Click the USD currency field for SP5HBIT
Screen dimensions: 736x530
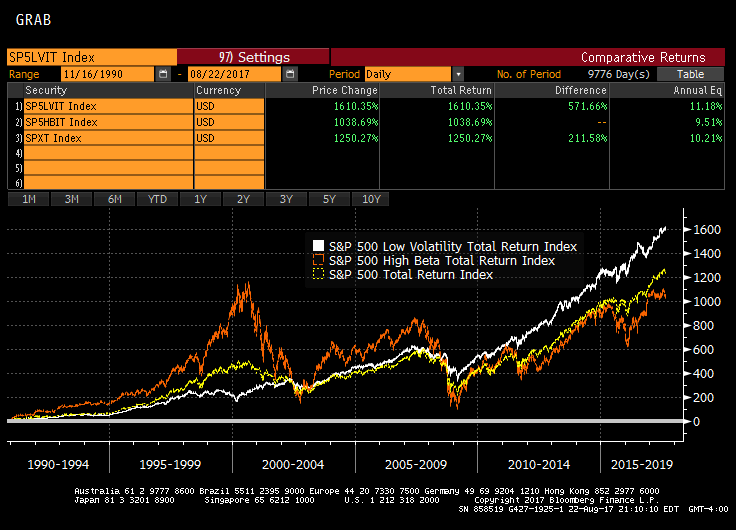229,122
